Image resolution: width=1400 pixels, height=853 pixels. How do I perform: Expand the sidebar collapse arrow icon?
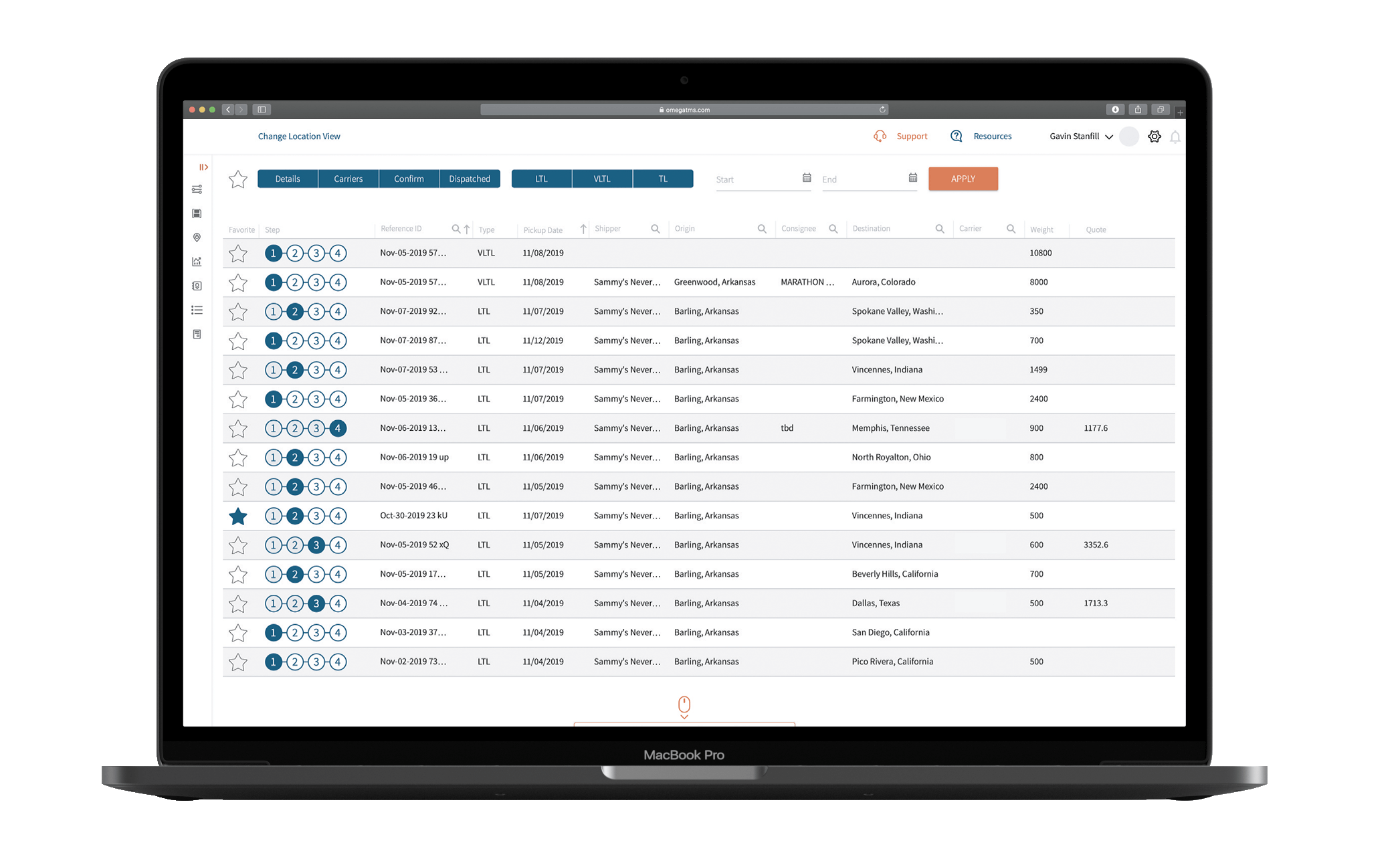click(203, 167)
